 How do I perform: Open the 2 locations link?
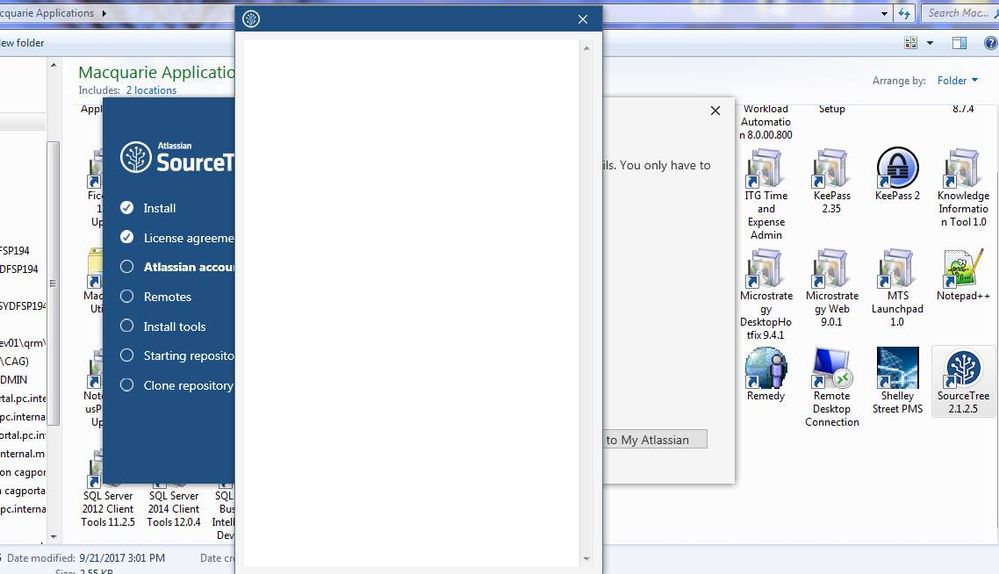(151, 90)
